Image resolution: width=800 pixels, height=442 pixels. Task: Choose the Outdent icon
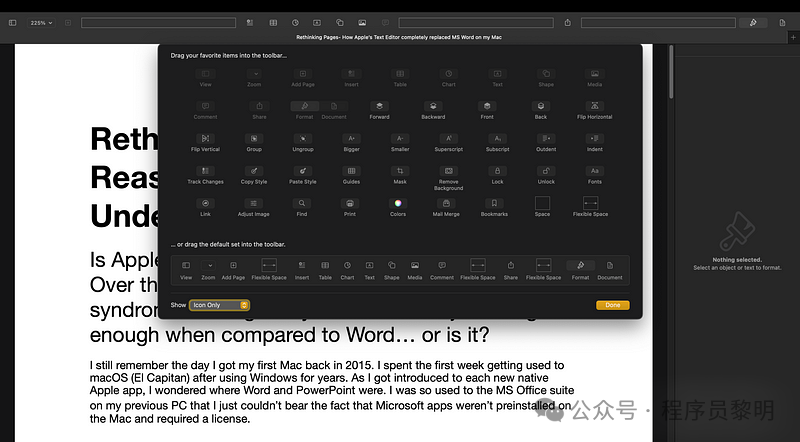546,138
